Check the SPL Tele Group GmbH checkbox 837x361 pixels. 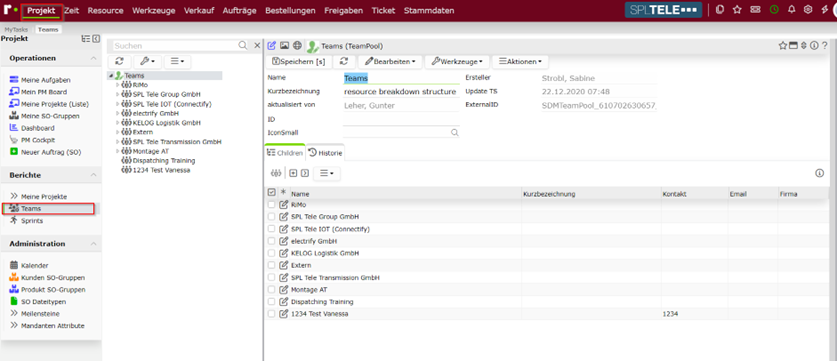click(272, 217)
